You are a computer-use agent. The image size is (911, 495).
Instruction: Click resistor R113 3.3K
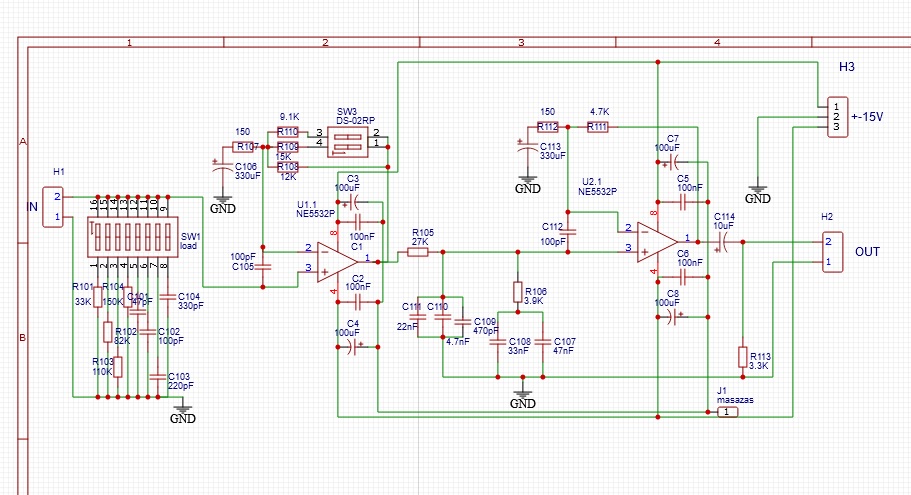pyautogui.click(x=743, y=357)
